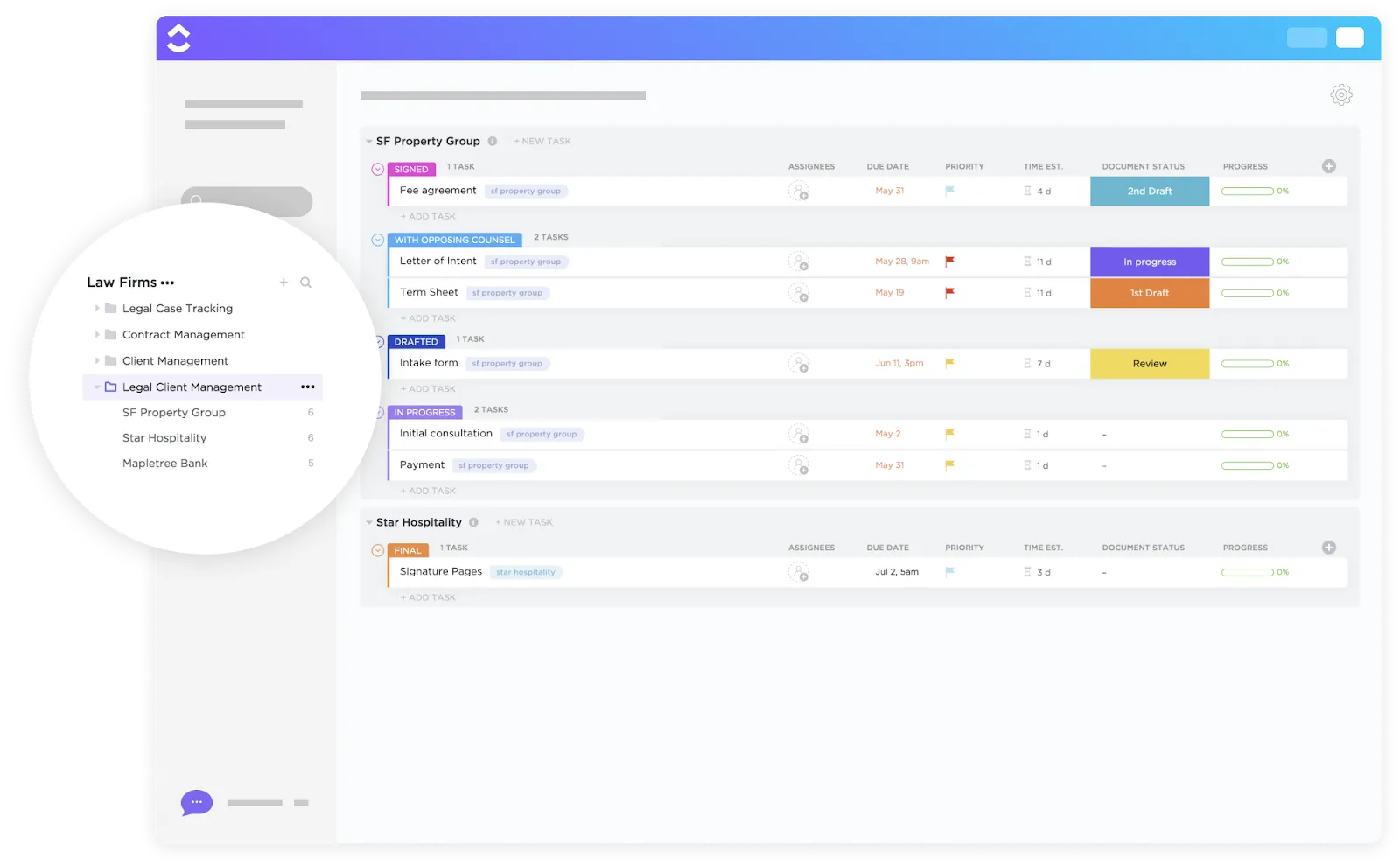Click Add Task under SIGNED group
This screenshot has width=1400, height=865.
tap(428, 217)
